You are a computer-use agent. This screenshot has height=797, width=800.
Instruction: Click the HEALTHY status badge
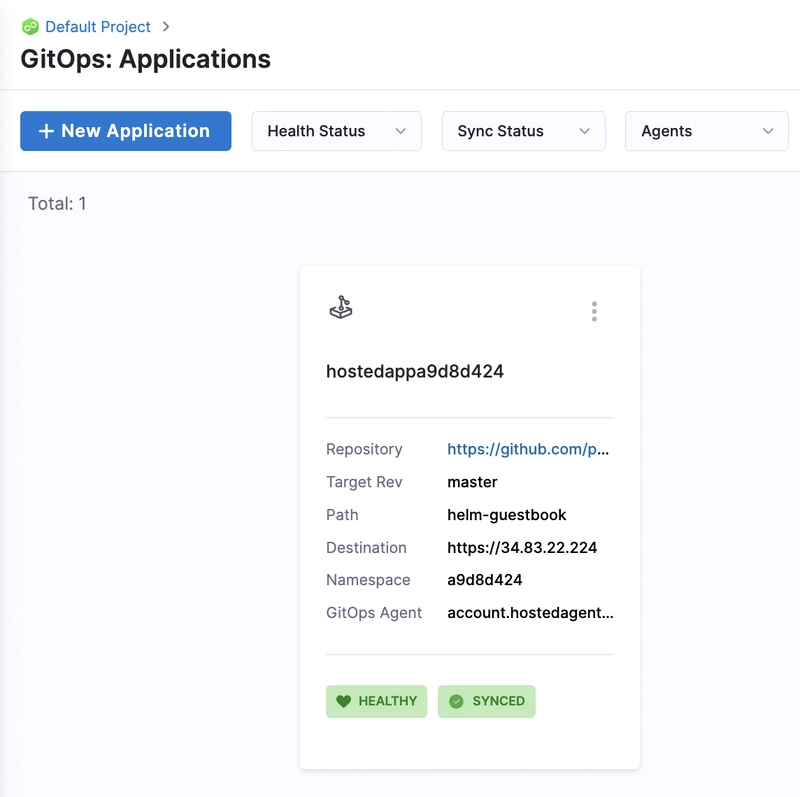point(377,702)
